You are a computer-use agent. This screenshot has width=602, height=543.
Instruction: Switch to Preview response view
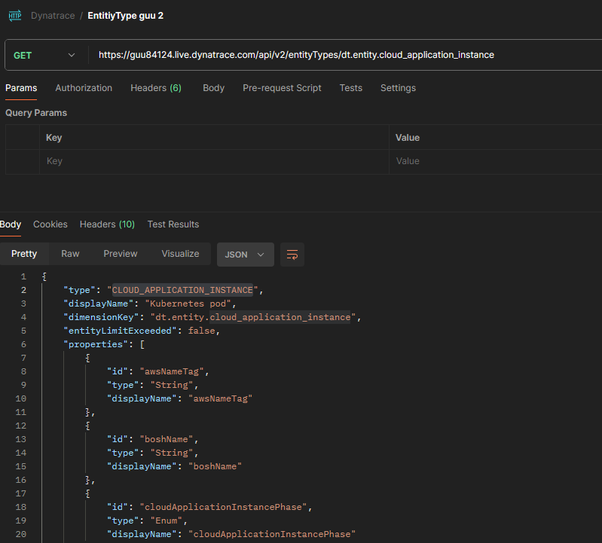coord(120,254)
